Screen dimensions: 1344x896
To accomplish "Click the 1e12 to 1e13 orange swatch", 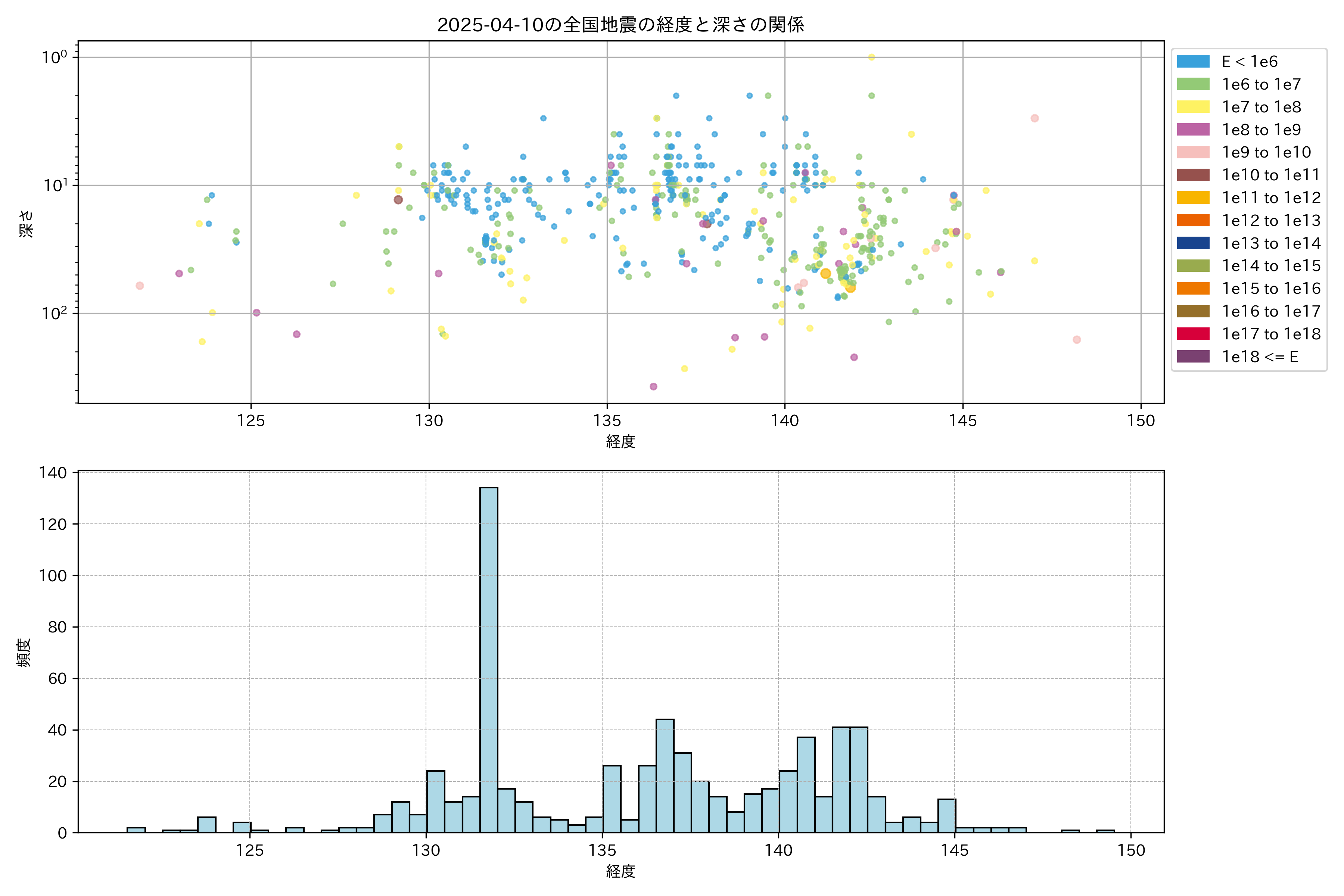I will (x=1193, y=221).
